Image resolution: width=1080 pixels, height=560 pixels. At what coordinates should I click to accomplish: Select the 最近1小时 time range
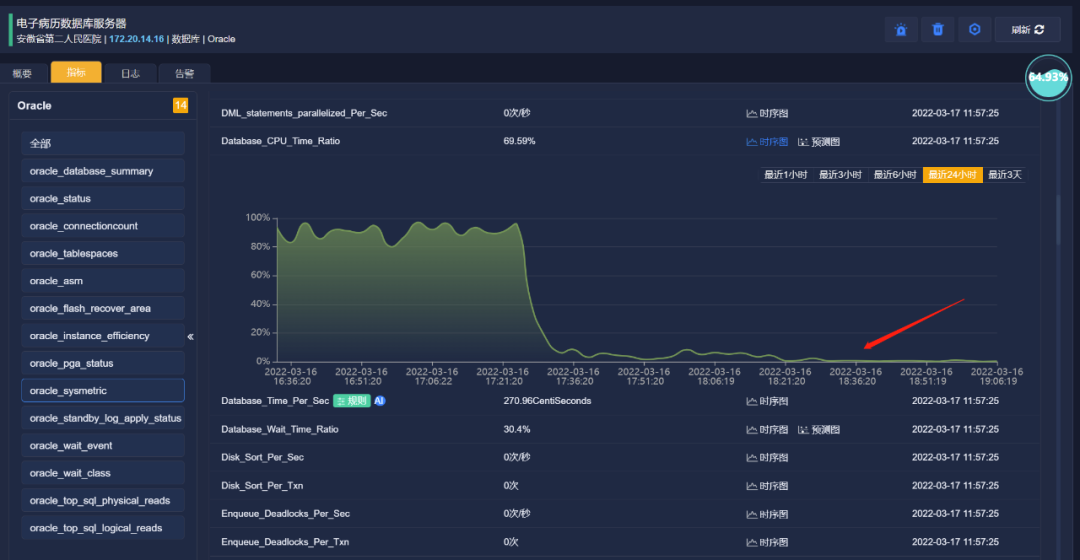785,175
